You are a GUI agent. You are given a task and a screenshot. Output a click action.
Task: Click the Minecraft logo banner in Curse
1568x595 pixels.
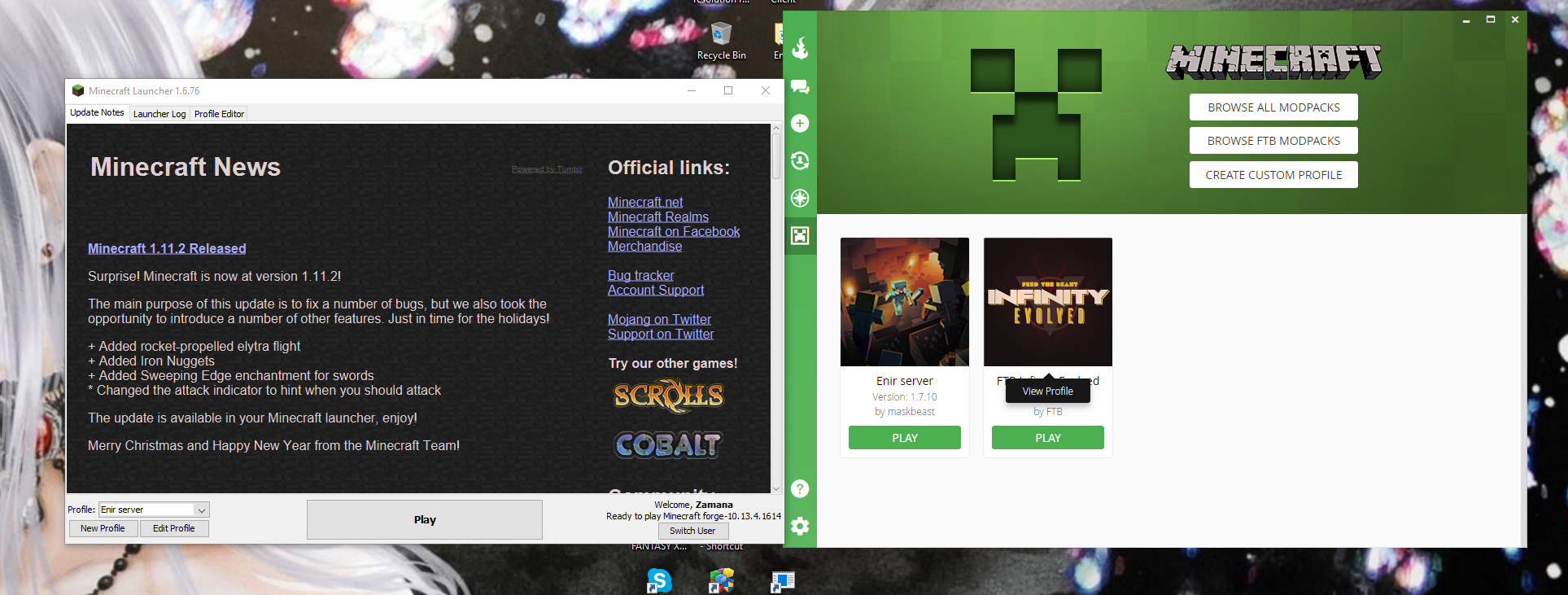(x=1273, y=62)
